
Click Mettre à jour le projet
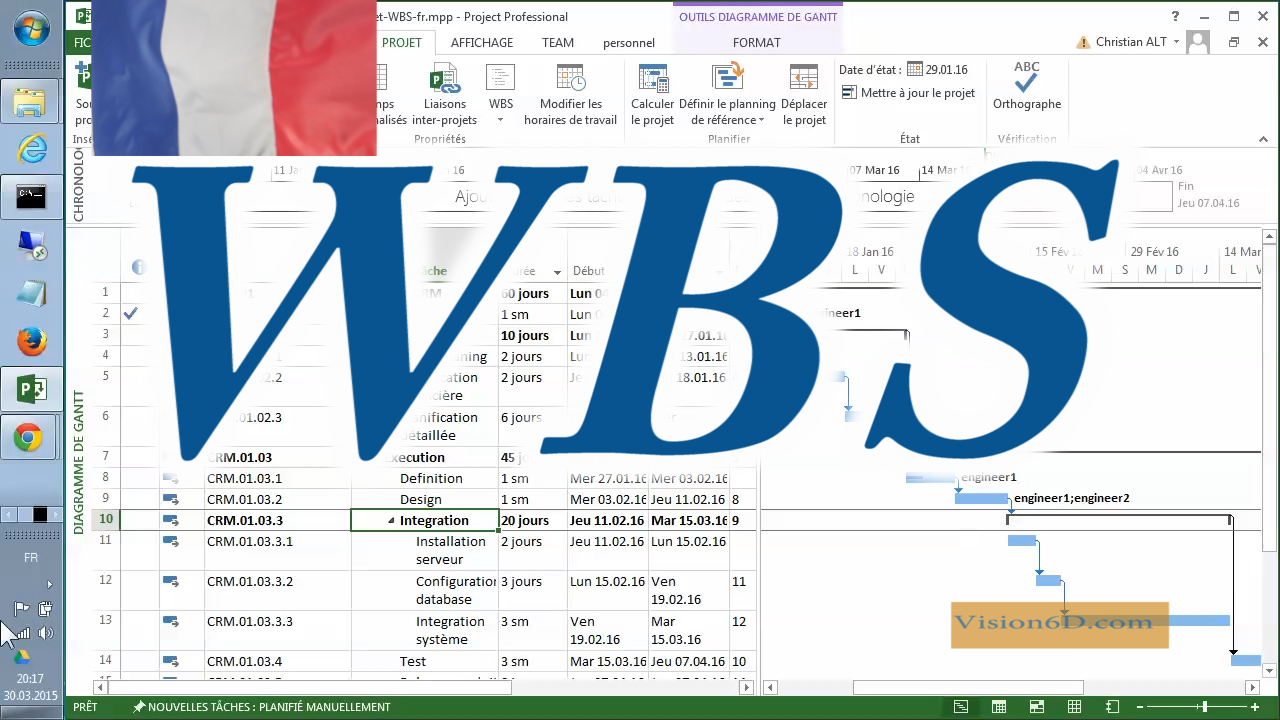point(908,93)
